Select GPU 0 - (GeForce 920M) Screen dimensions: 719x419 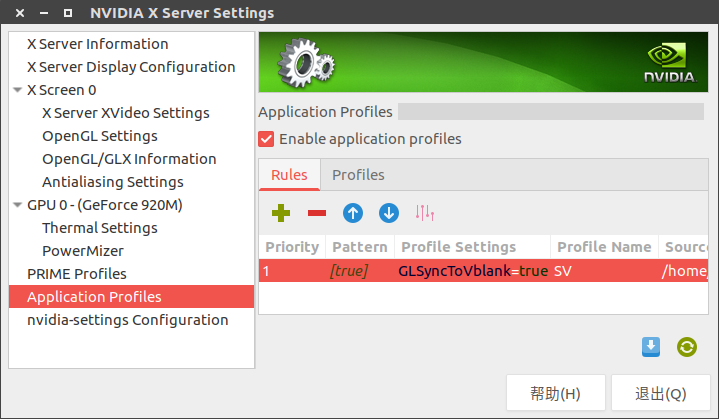coord(105,205)
